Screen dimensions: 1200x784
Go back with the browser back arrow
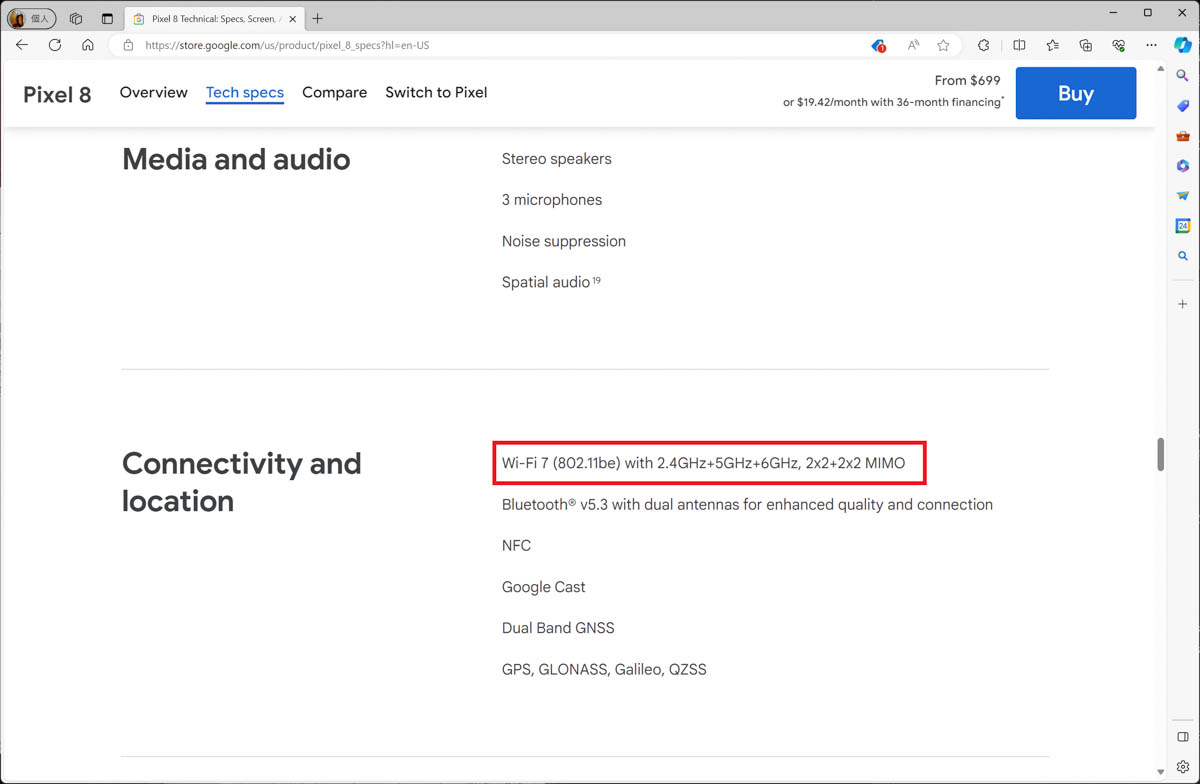22,45
